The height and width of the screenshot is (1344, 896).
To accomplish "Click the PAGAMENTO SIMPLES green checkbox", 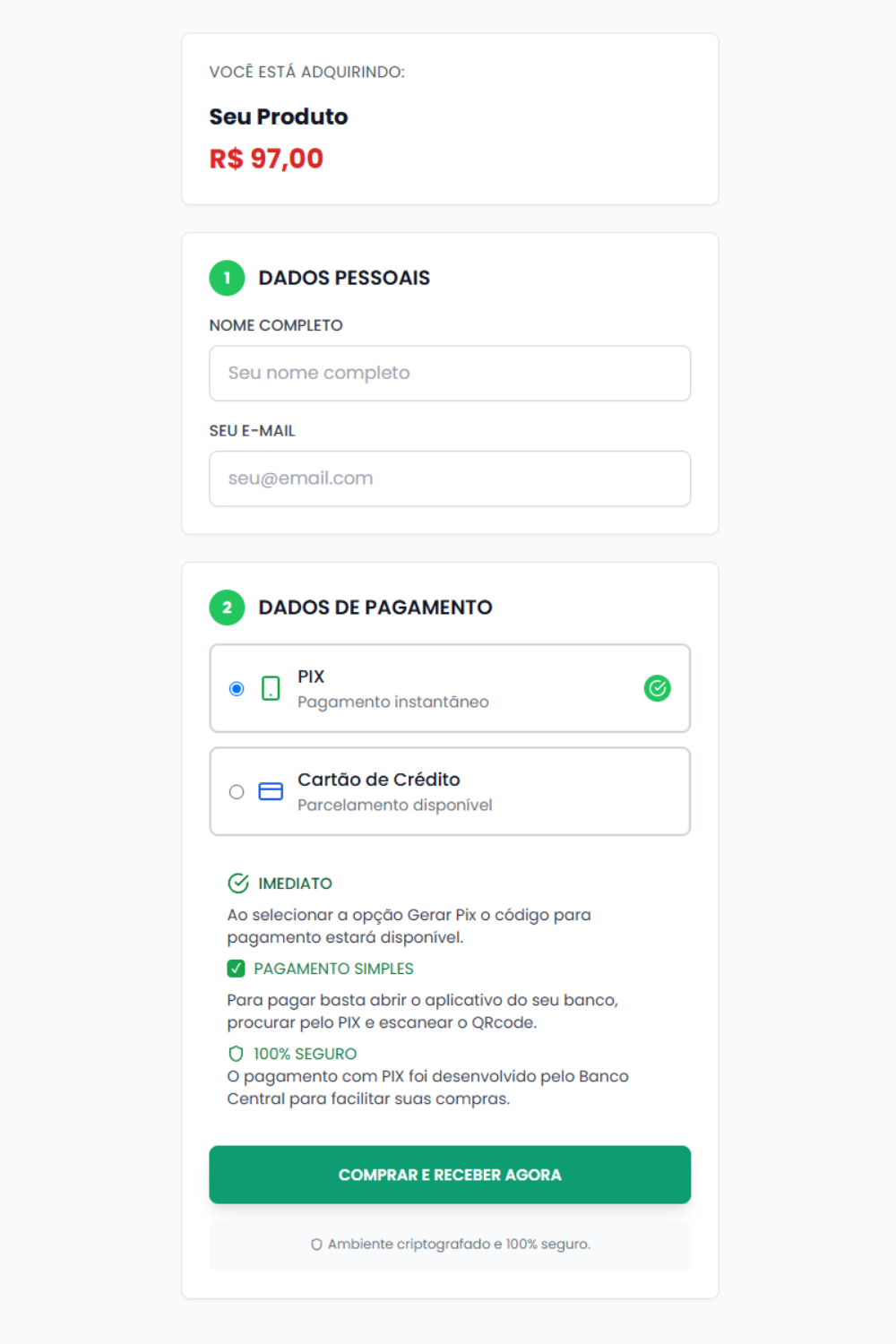I will pyautogui.click(x=236, y=969).
